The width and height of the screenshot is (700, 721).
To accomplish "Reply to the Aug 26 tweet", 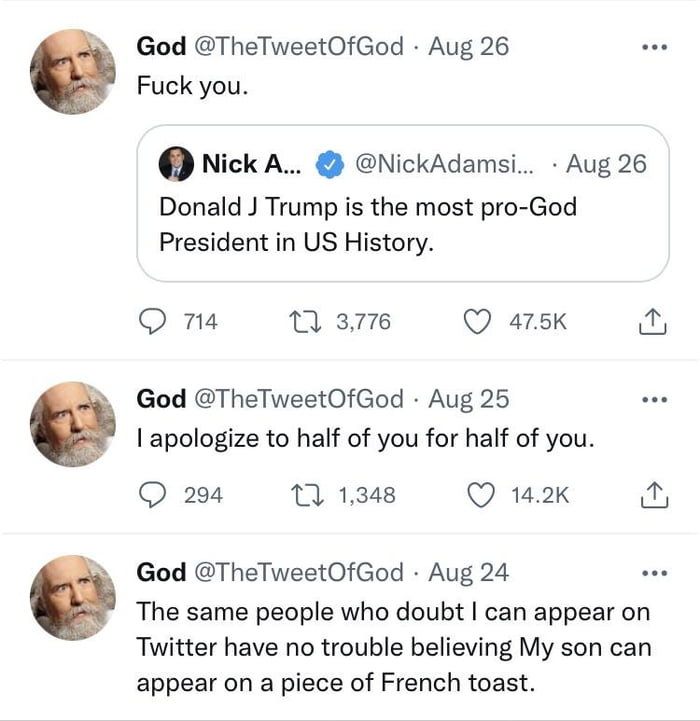I will coord(151,321).
